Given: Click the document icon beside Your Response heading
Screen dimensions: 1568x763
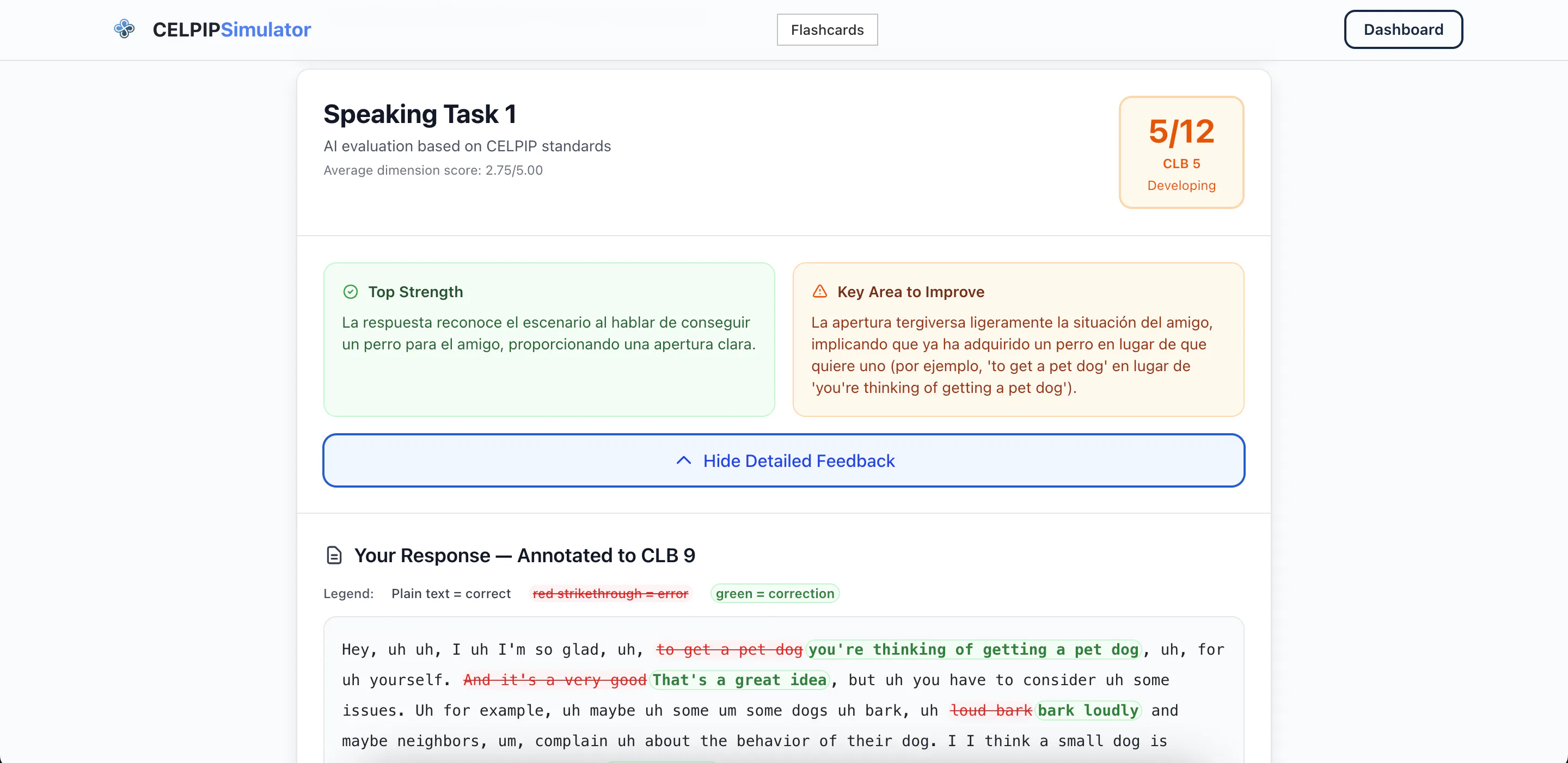Looking at the screenshot, I should tap(334, 556).
